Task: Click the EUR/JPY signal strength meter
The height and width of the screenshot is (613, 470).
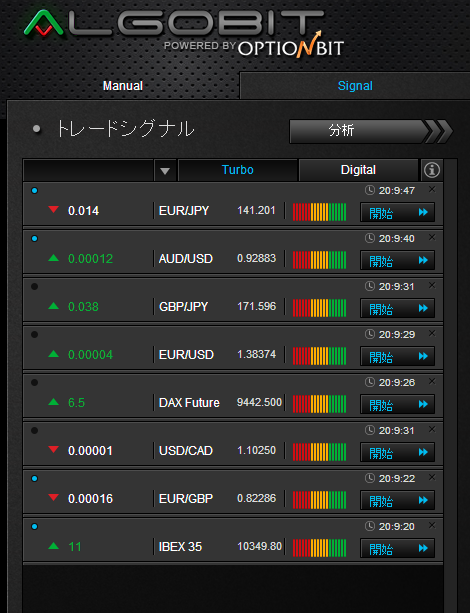Action: pyautogui.click(x=319, y=212)
